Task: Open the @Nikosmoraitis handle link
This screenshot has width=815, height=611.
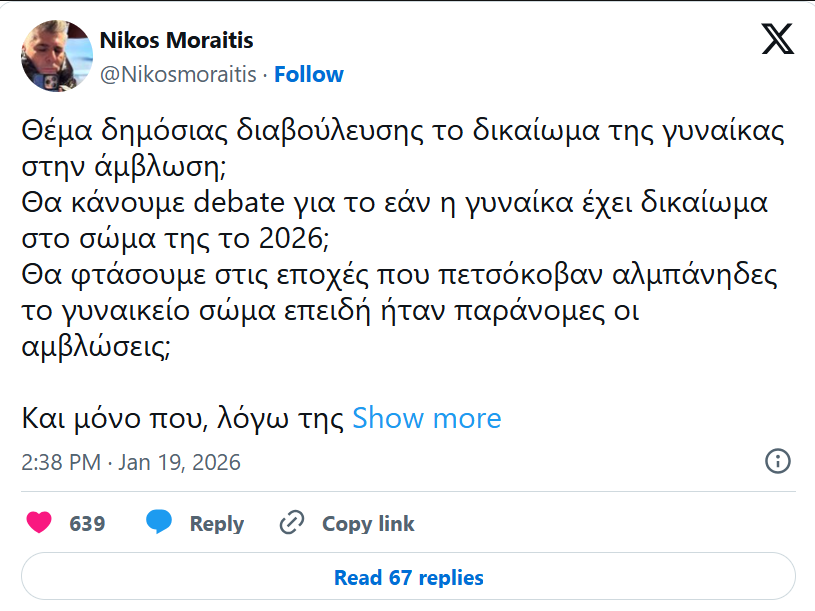Action: click(179, 74)
